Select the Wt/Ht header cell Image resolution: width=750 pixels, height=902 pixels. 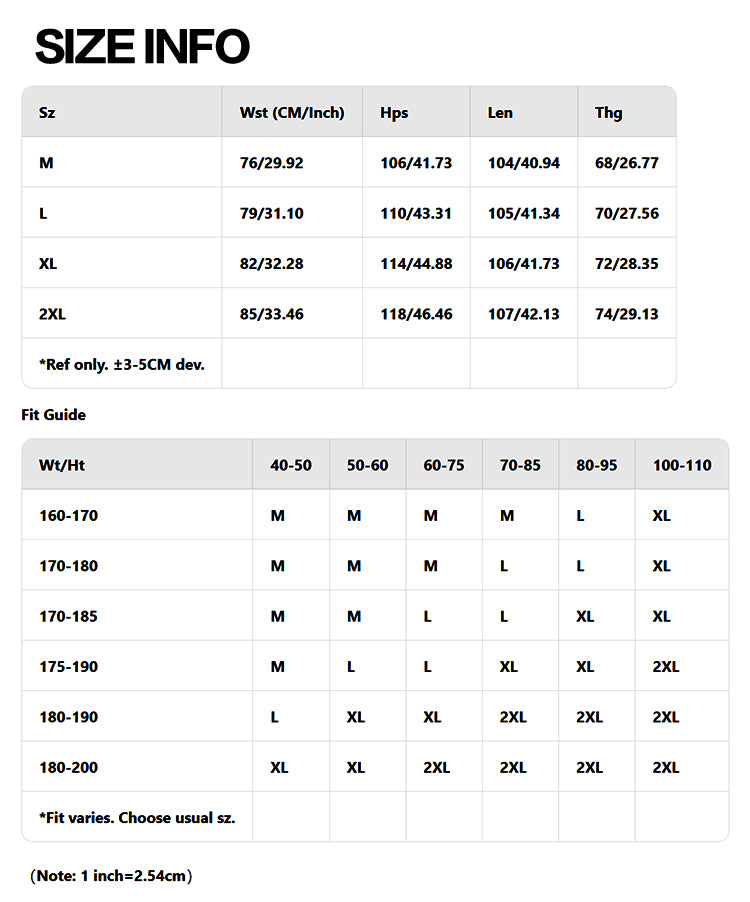click(61, 465)
